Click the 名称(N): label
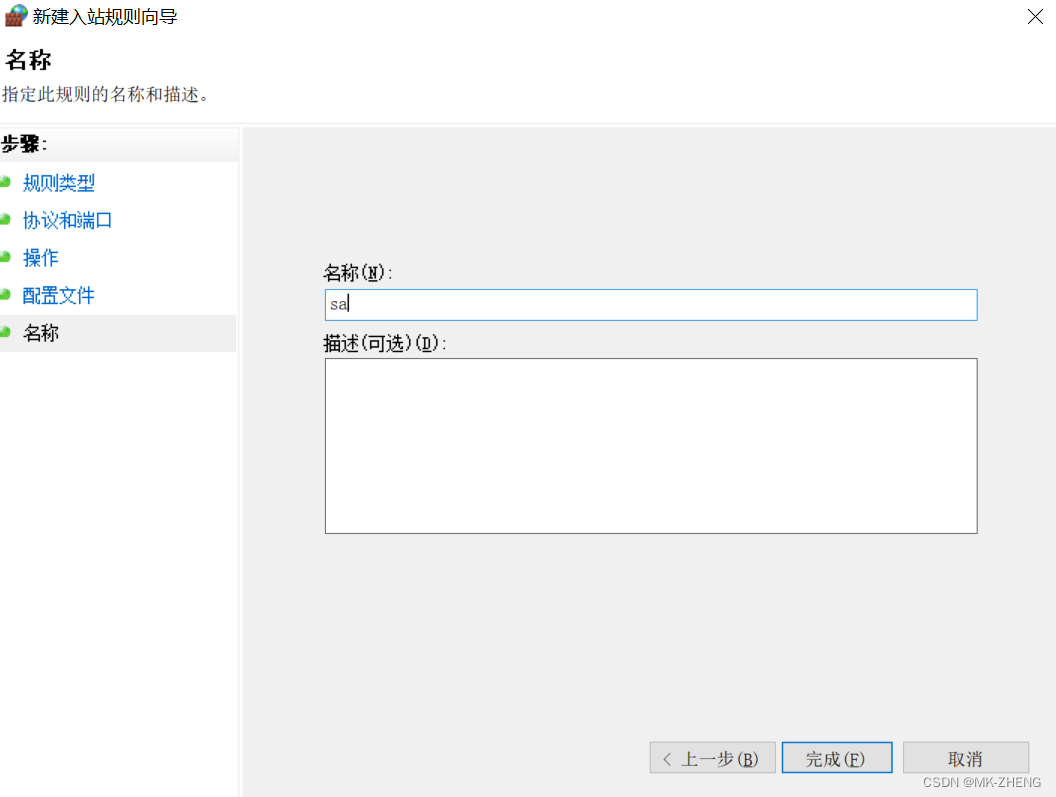 click(x=358, y=273)
